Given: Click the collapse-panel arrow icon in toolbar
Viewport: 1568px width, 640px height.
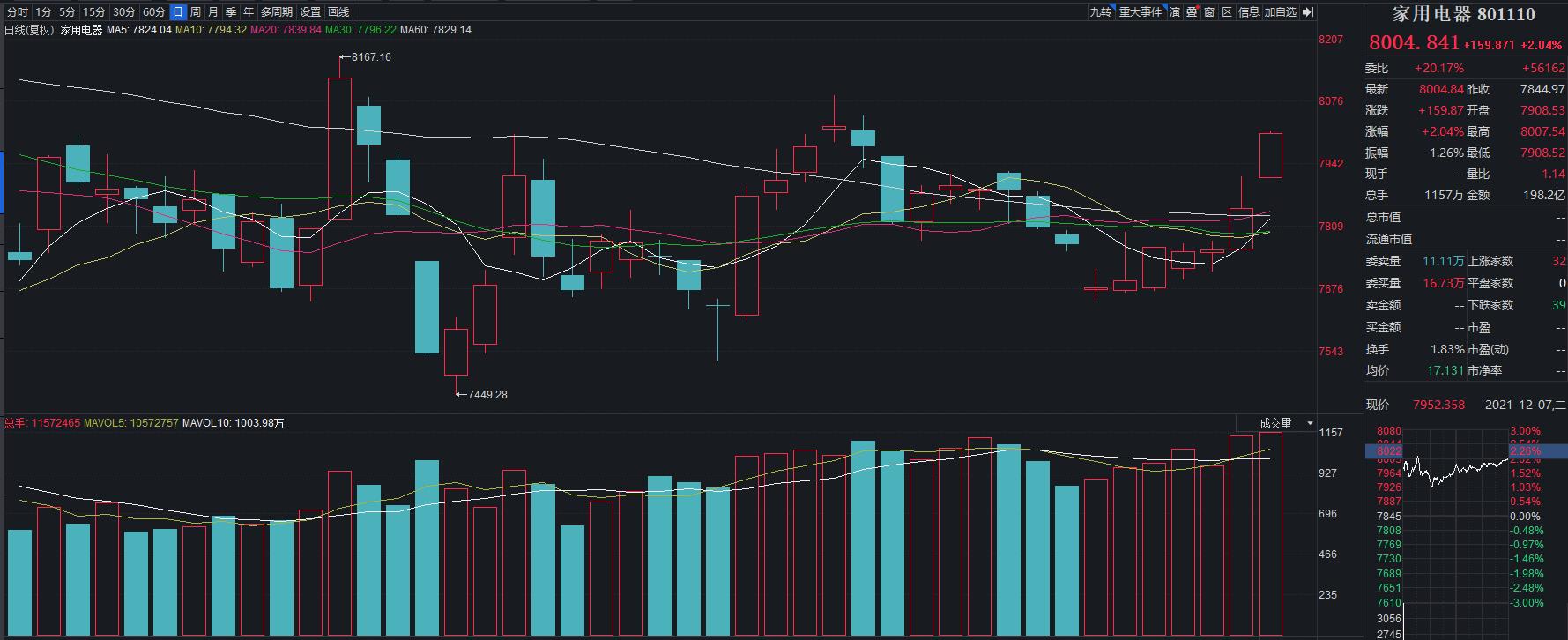Looking at the screenshot, I should click(x=1308, y=11).
